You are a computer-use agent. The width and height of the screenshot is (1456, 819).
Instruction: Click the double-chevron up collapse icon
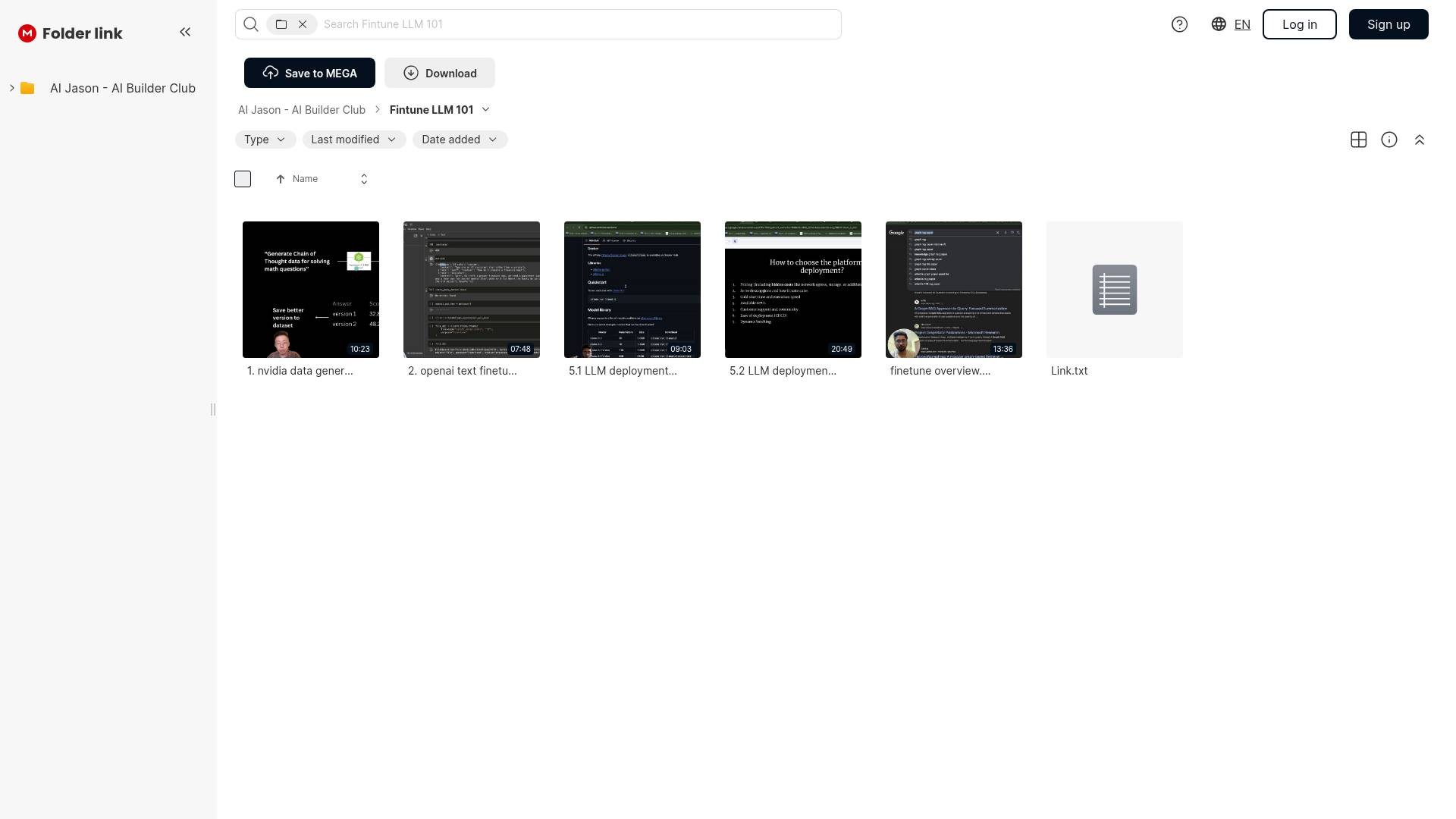tap(1419, 140)
